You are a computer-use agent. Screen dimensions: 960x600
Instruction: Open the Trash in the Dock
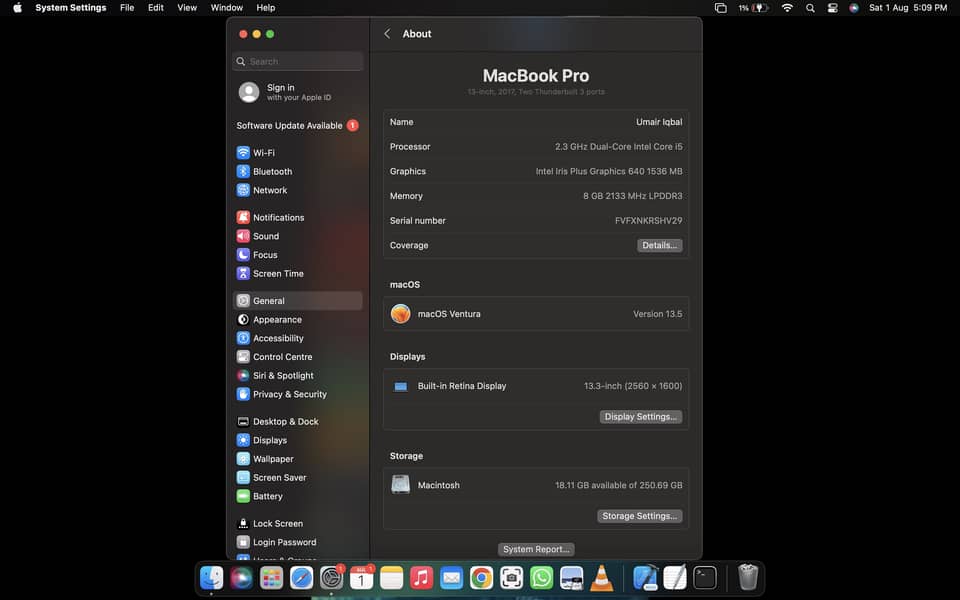pos(748,577)
